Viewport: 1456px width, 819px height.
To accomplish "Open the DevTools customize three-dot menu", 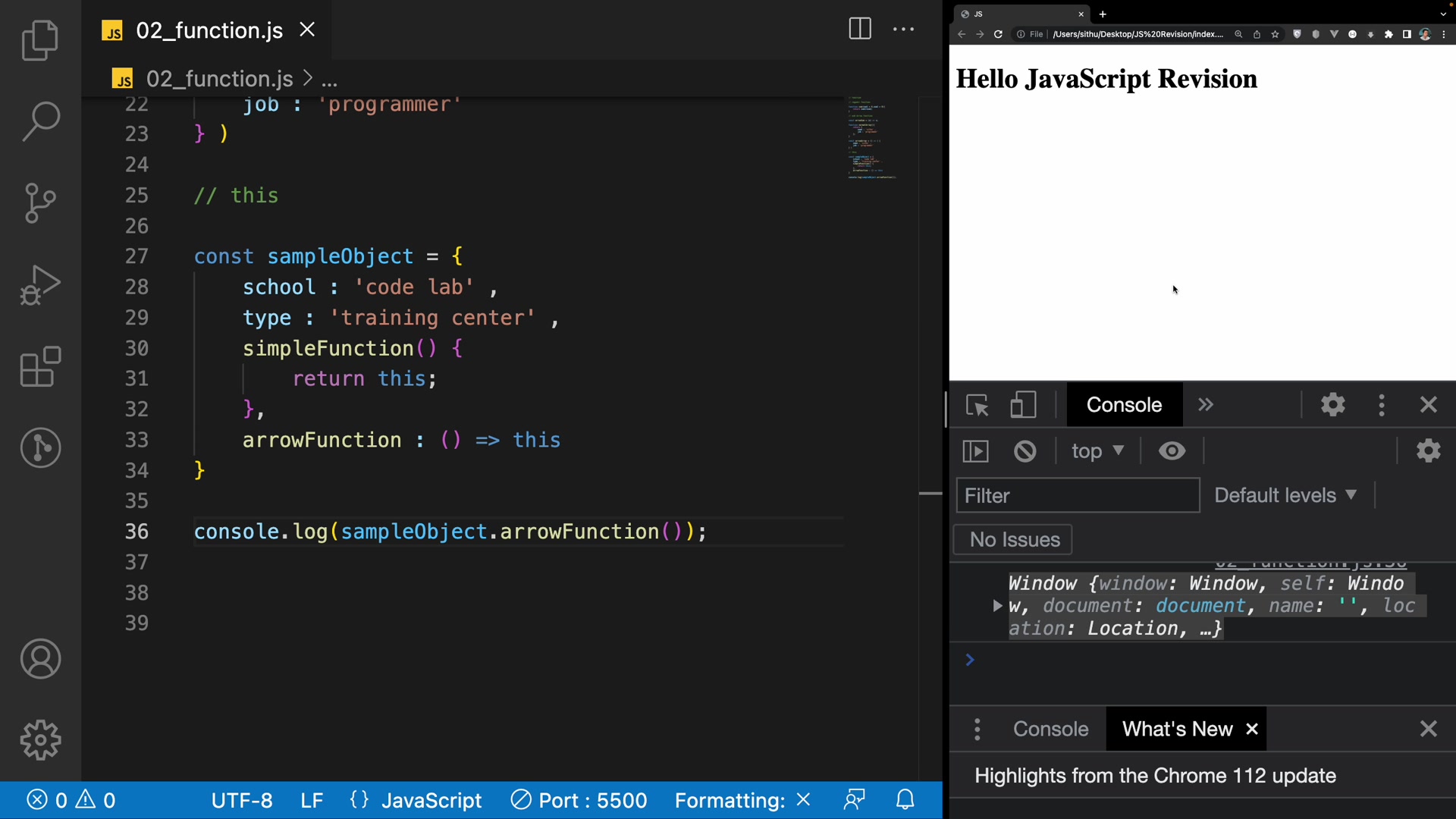I will point(1382,405).
